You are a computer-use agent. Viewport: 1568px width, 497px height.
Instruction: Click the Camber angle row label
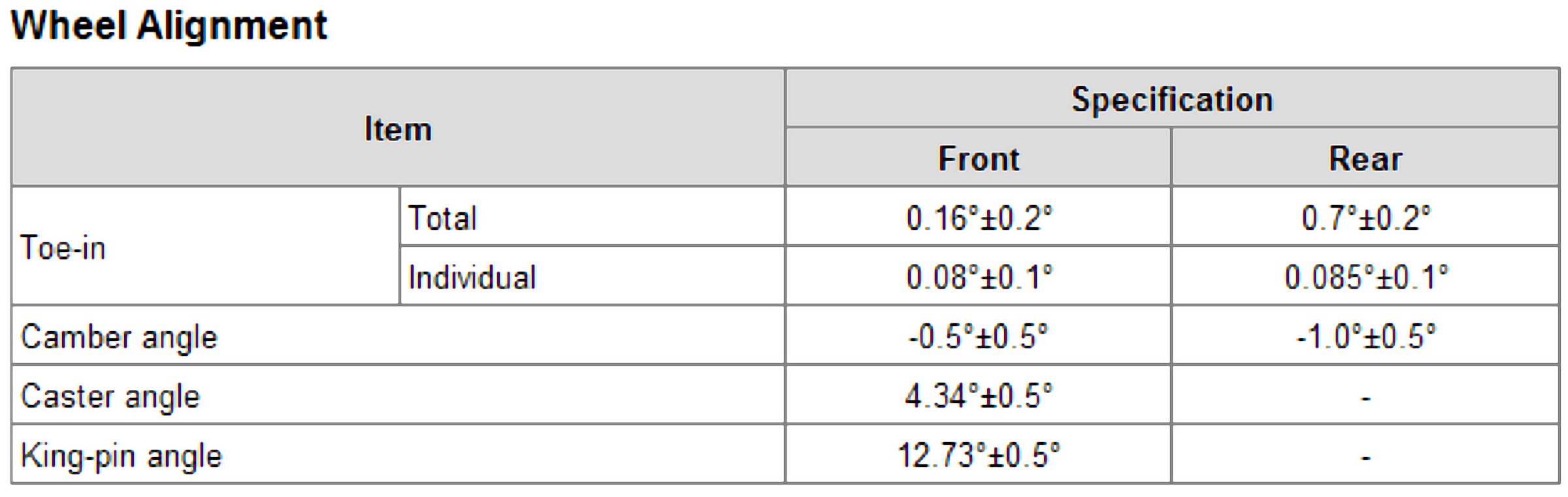point(119,337)
